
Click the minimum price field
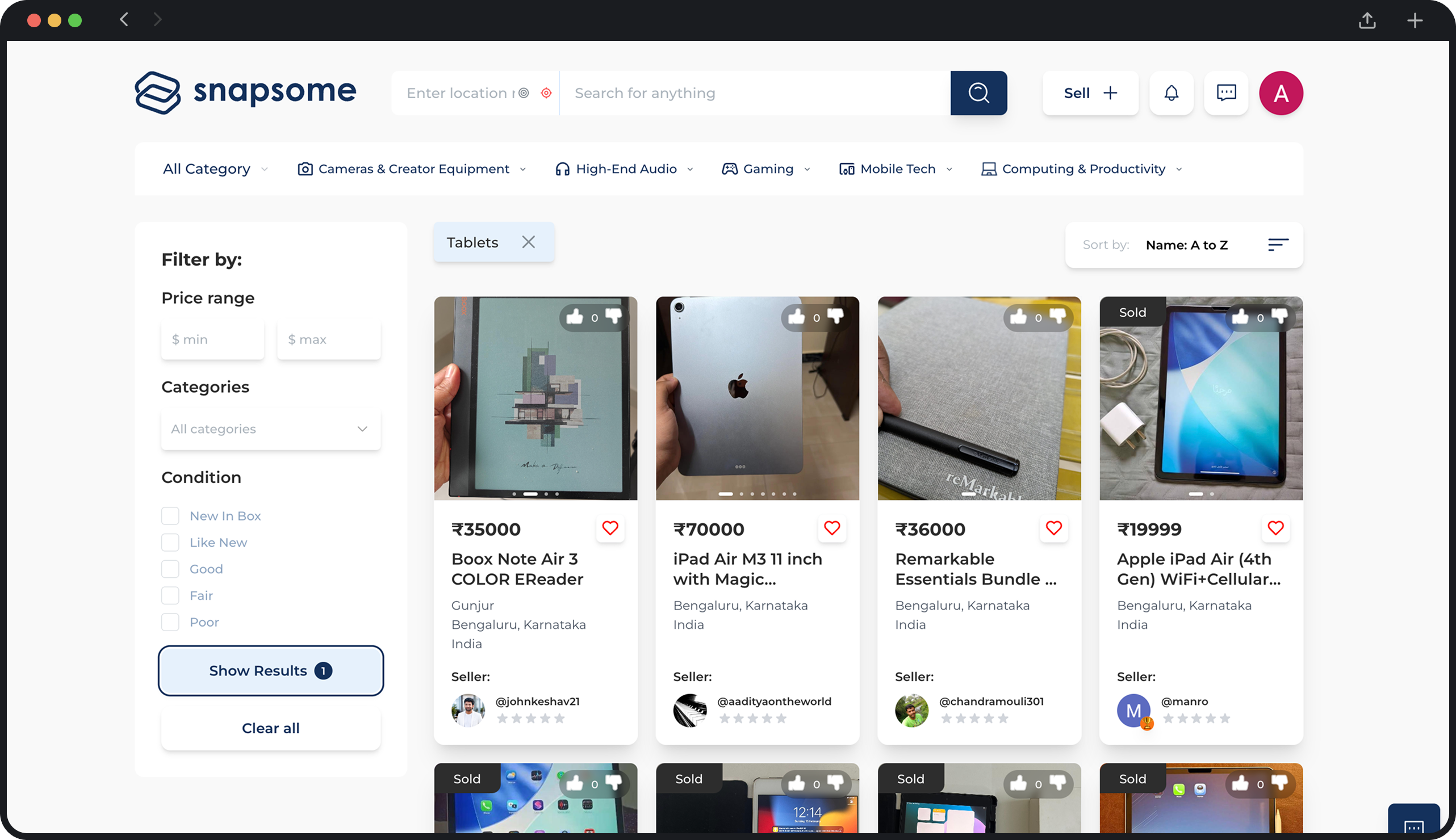[212, 339]
